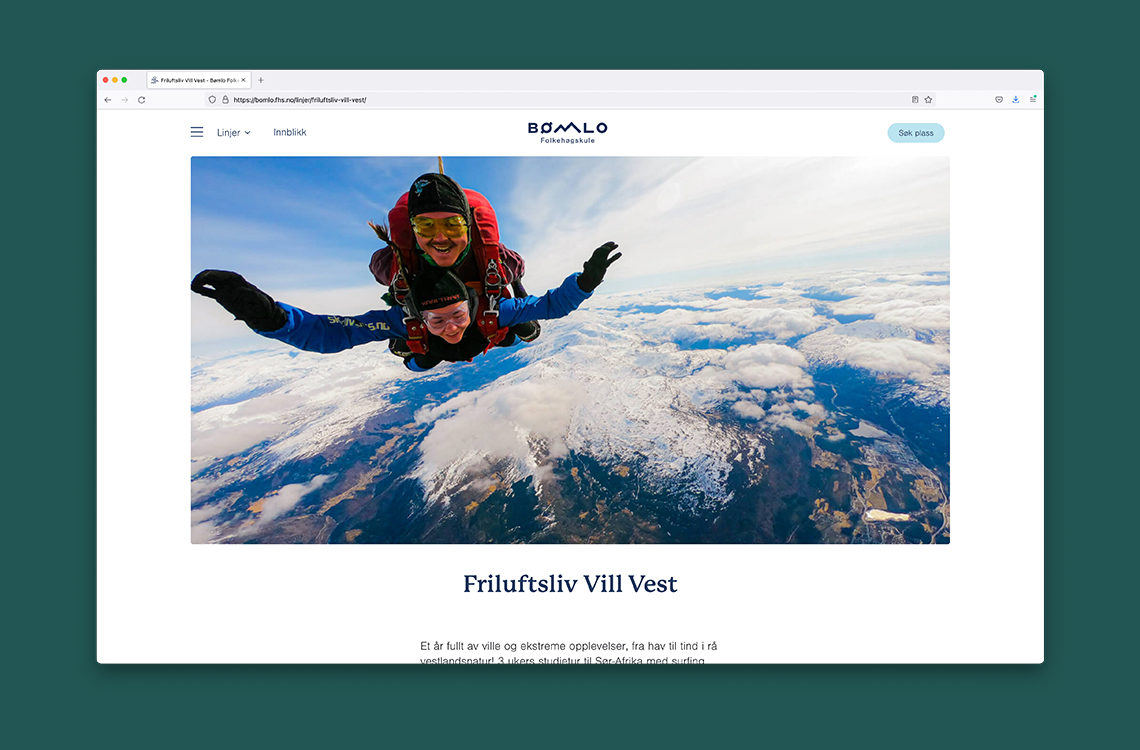The width and height of the screenshot is (1140, 750).
Task: Click the Søk plass button
Action: point(915,133)
